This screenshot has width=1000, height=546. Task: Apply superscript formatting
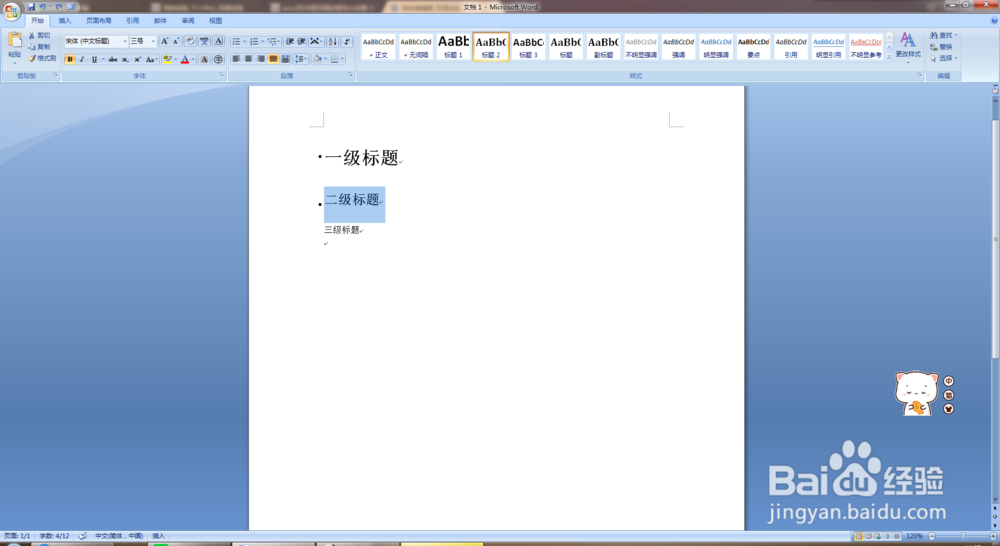click(137, 59)
